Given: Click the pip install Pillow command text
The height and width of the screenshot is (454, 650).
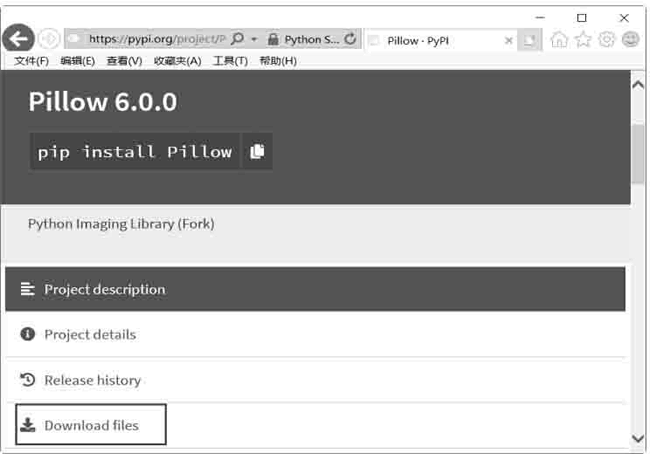Looking at the screenshot, I should [135, 152].
